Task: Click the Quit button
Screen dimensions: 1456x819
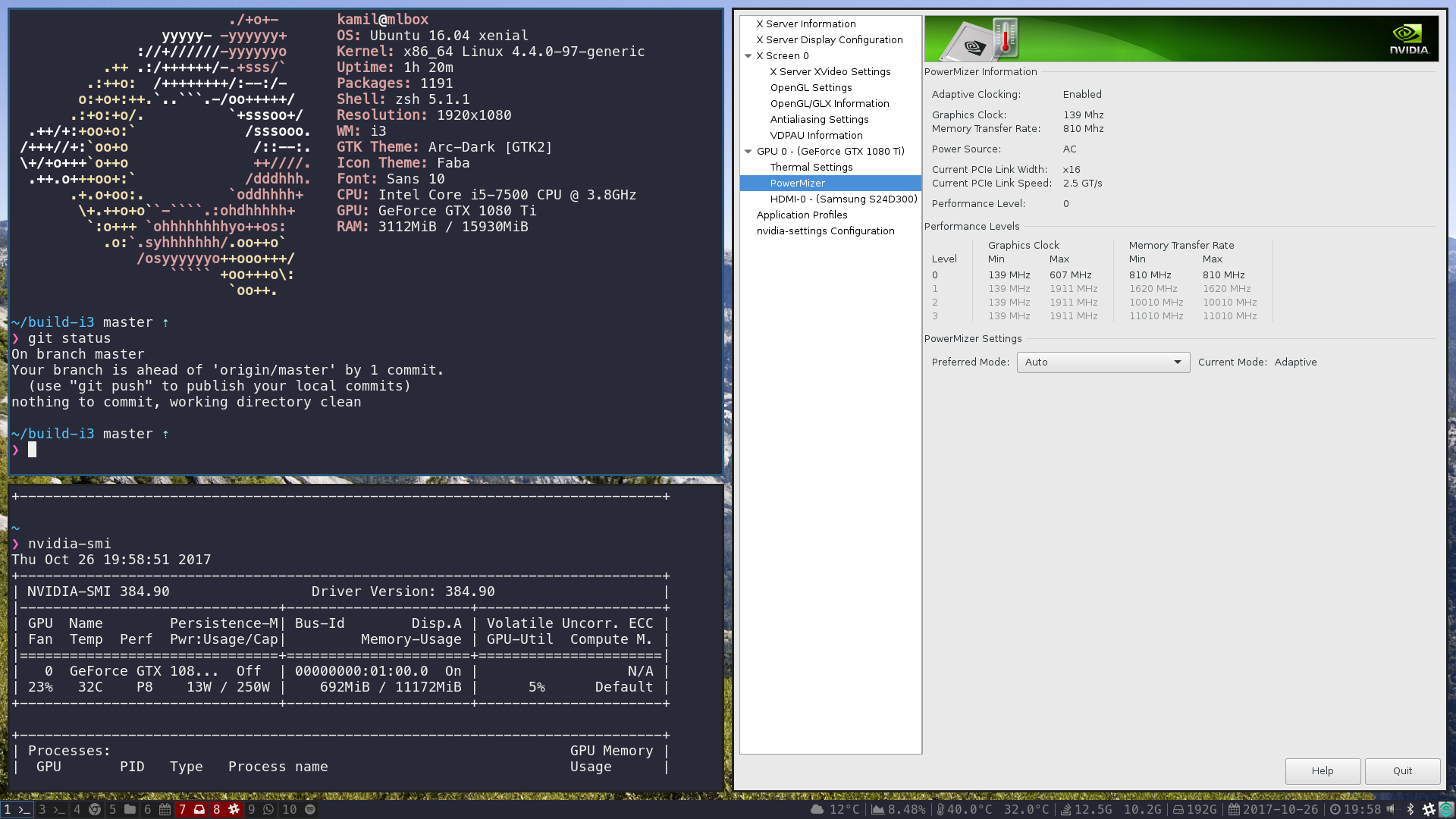Action: coord(1401,771)
